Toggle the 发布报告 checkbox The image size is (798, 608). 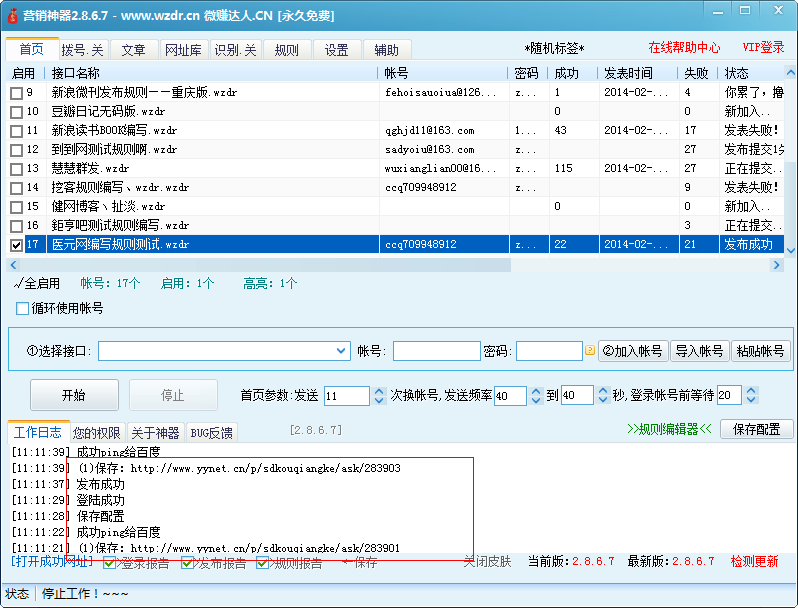187,563
